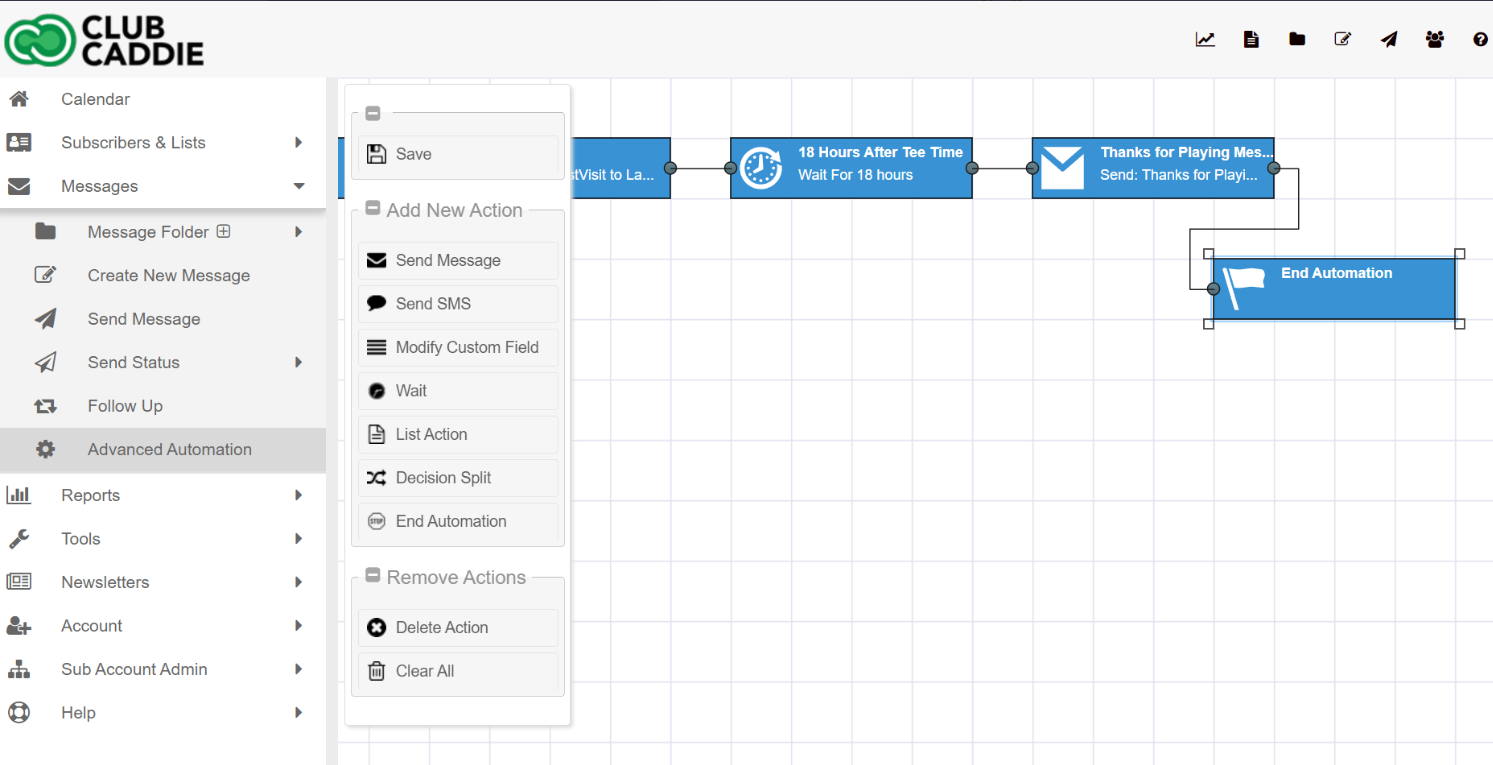Click the End Automation node title on canvas

click(1336, 273)
